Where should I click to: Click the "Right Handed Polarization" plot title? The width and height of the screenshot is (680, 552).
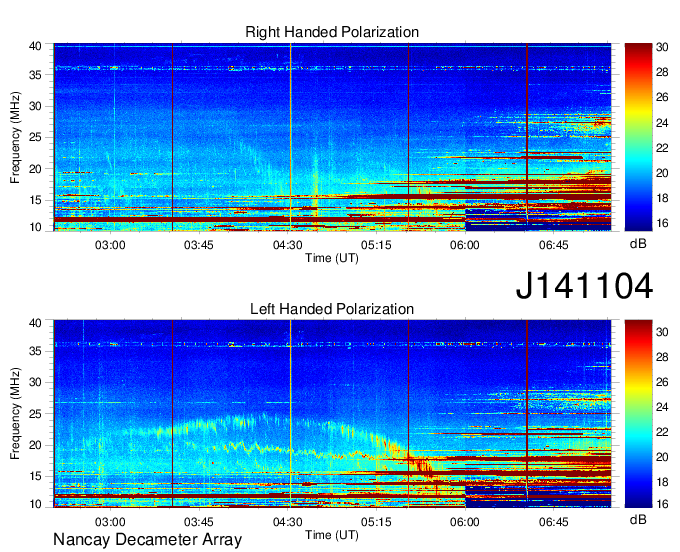[332, 32]
